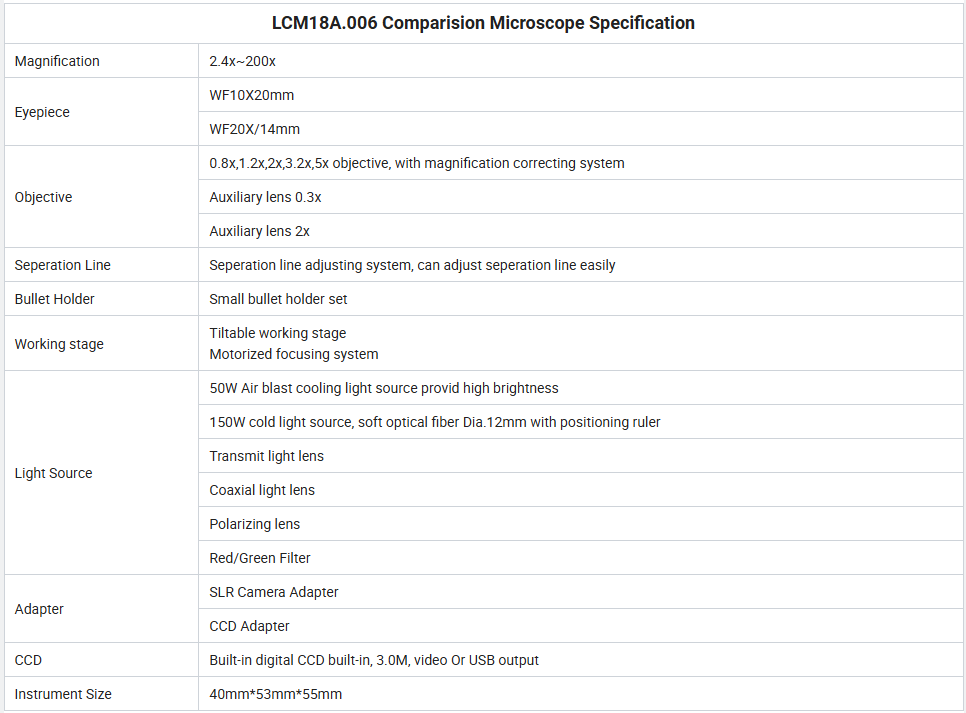Click the Polarizing lens row
Viewport: 966px width, 713px height.
[x=582, y=523]
